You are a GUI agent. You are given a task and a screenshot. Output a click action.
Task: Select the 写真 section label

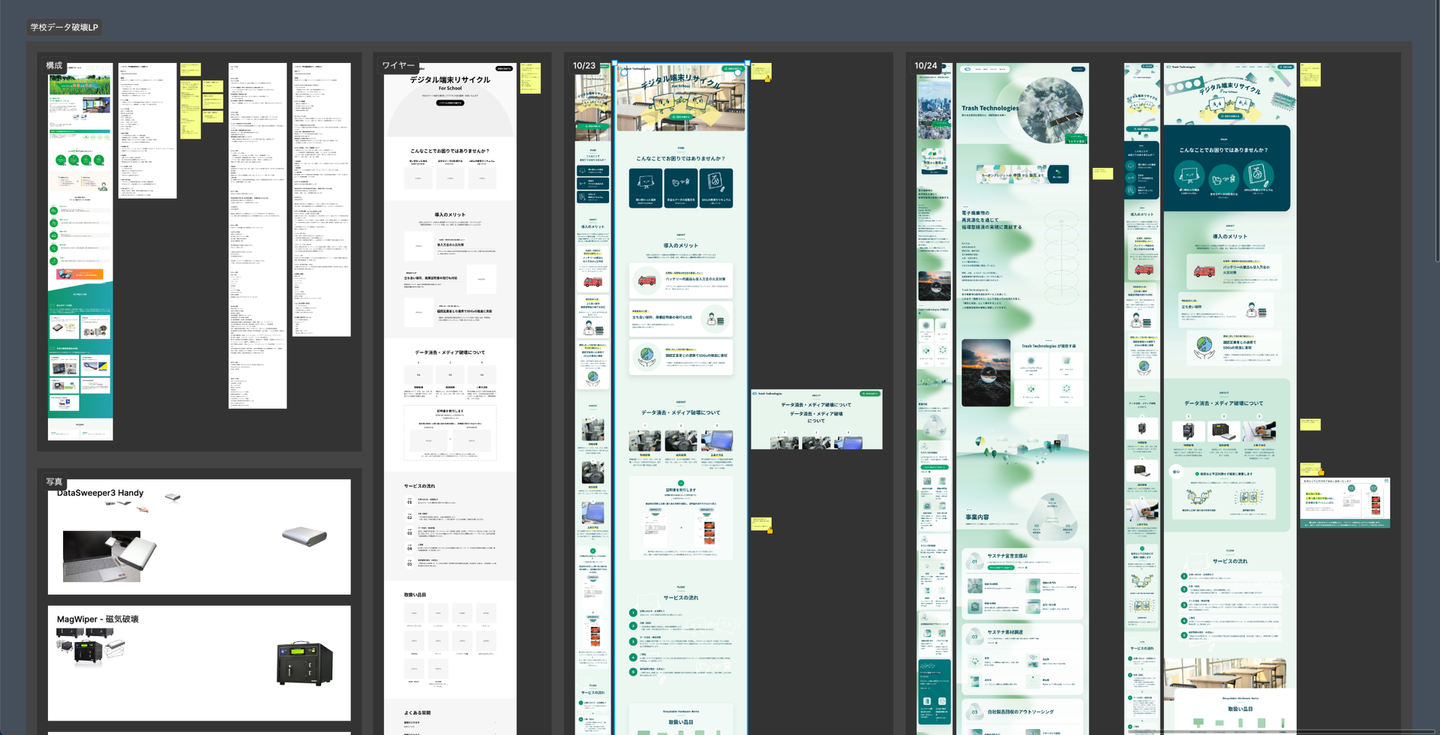point(54,481)
